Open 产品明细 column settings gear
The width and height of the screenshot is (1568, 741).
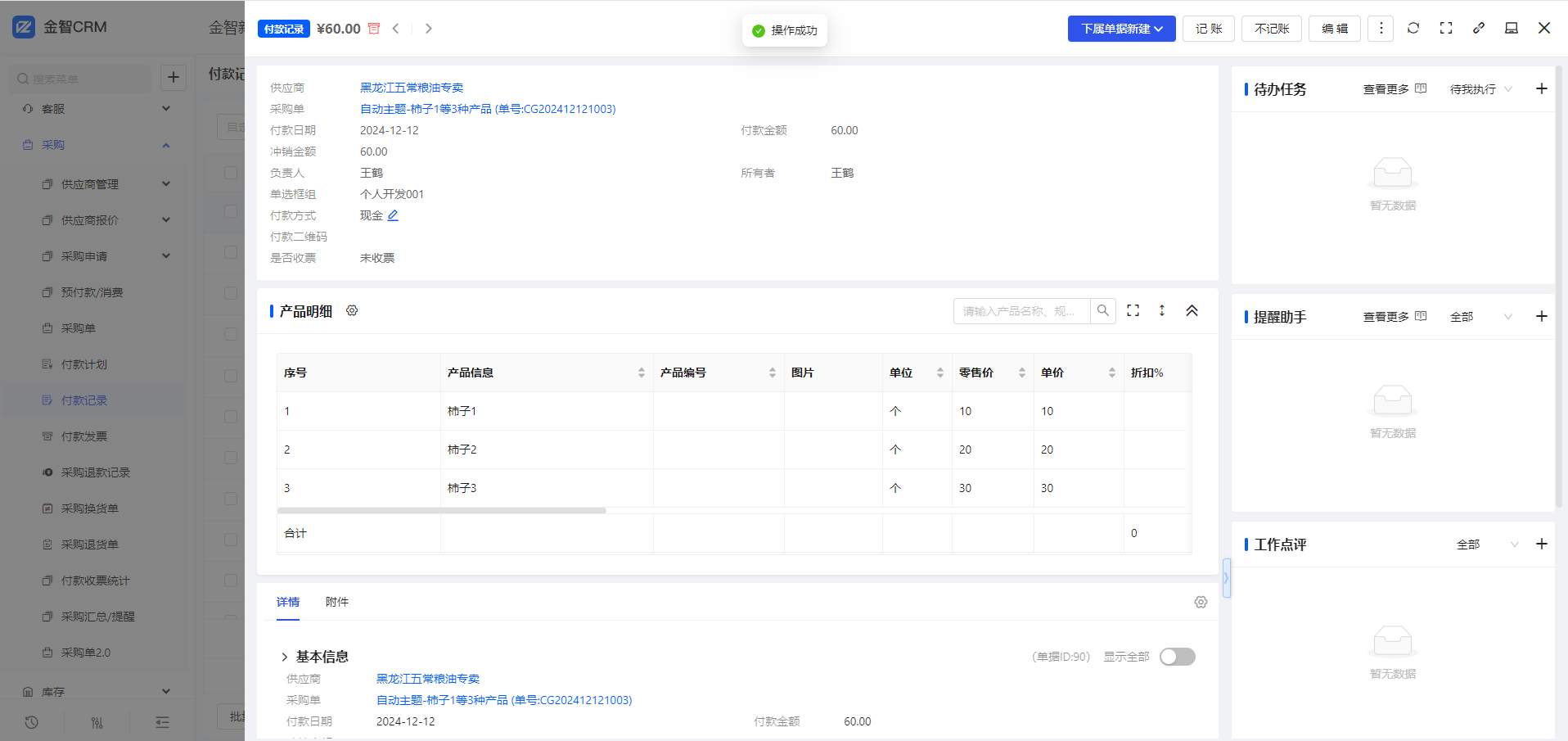(352, 311)
